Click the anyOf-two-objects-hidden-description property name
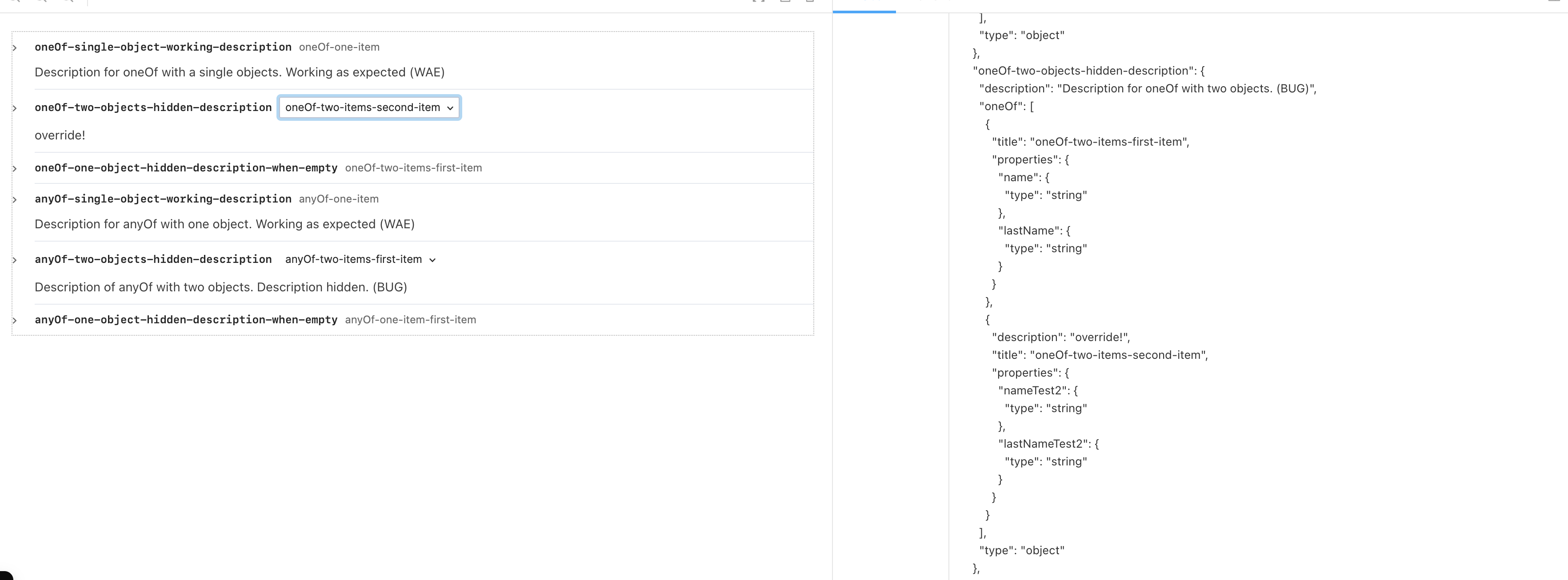 point(153,260)
